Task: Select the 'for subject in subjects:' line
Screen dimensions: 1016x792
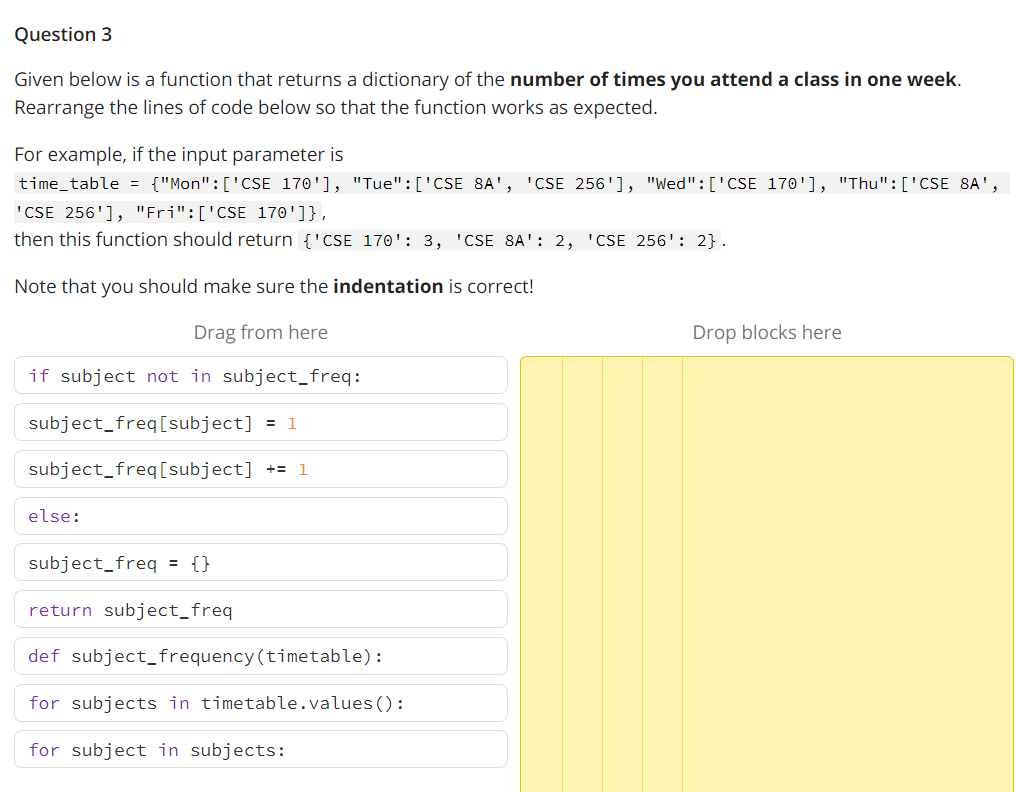Action: pos(260,749)
